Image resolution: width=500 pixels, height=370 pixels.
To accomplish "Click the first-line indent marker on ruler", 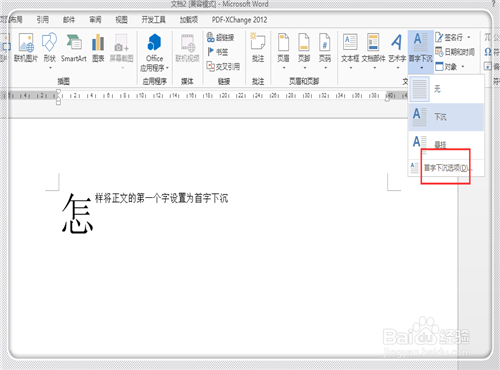I will [58, 91].
